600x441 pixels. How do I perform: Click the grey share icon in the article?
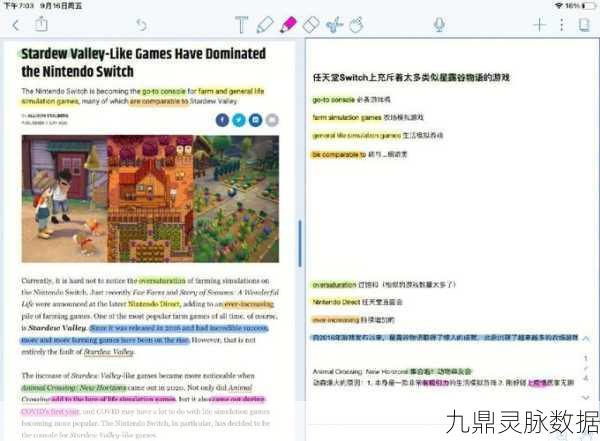pos(272,120)
